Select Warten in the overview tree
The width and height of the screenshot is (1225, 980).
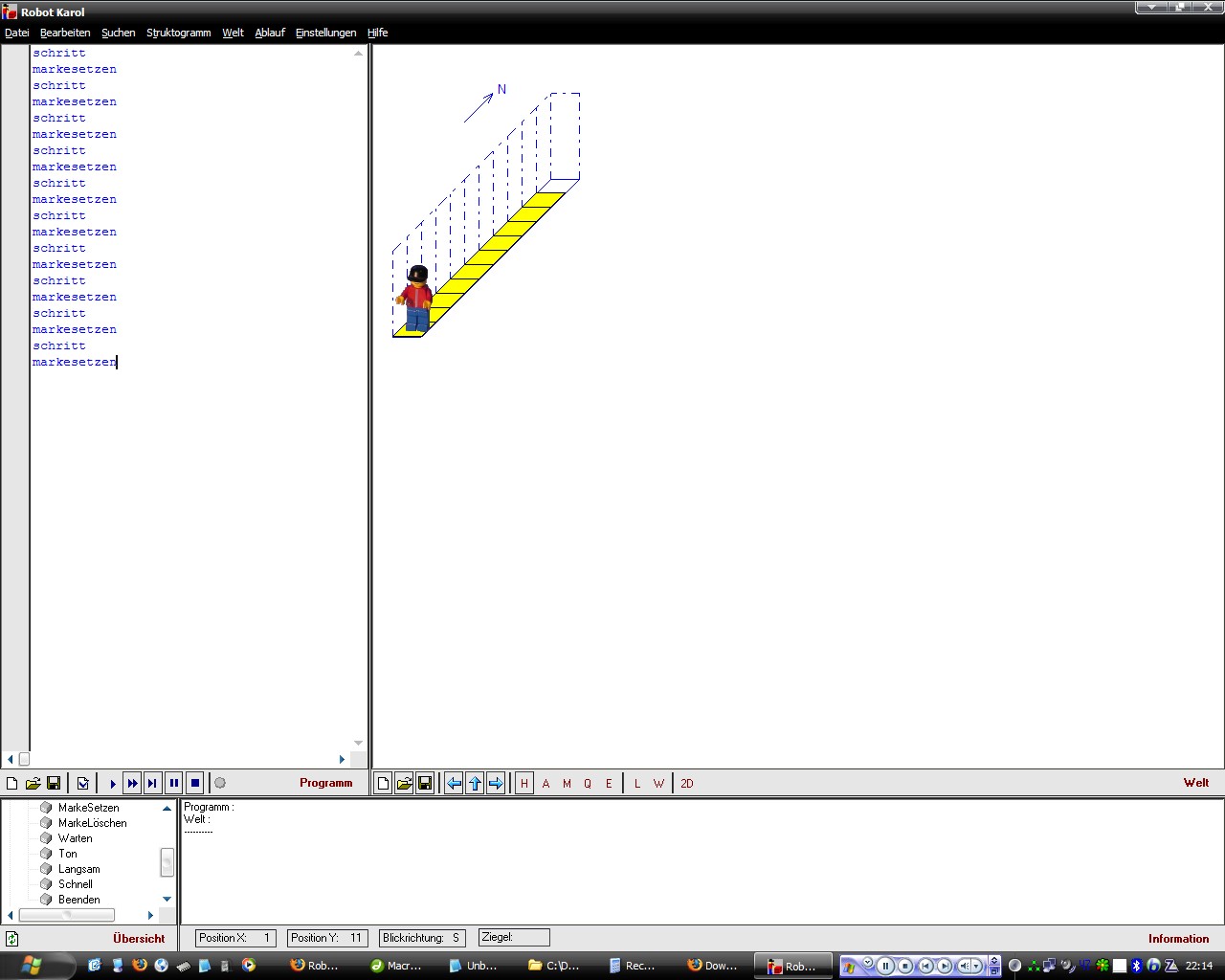tap(76, 838)
